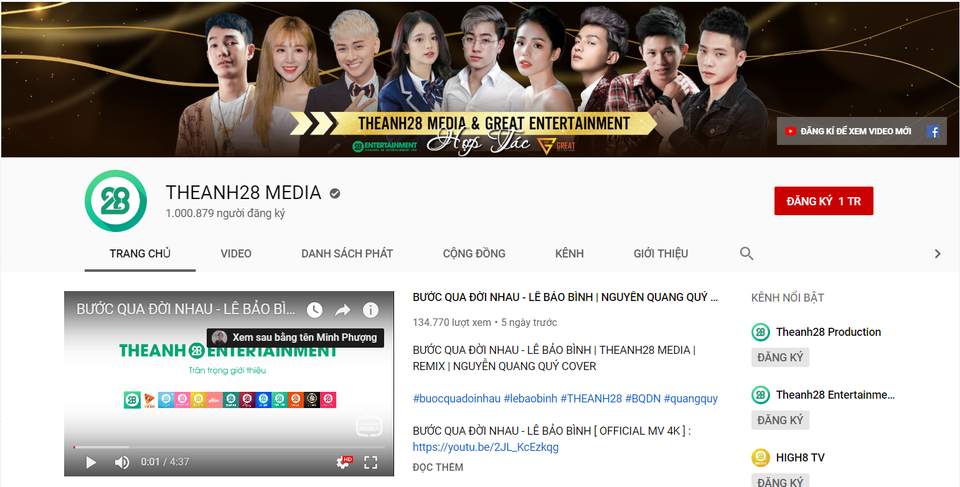
Task: Click video title overlay in player
Action: point(186,309)
